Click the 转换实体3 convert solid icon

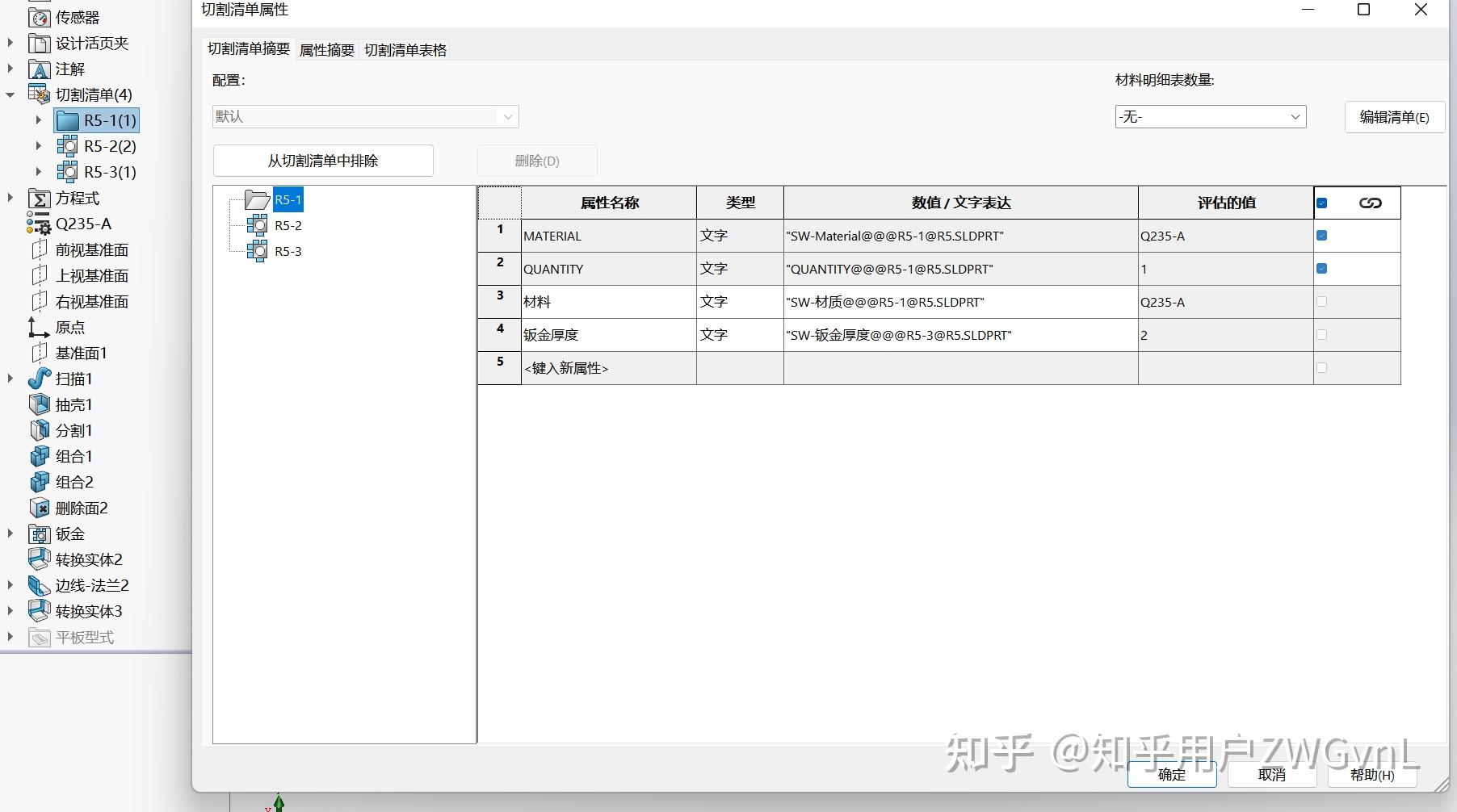(x=39, y=611)
